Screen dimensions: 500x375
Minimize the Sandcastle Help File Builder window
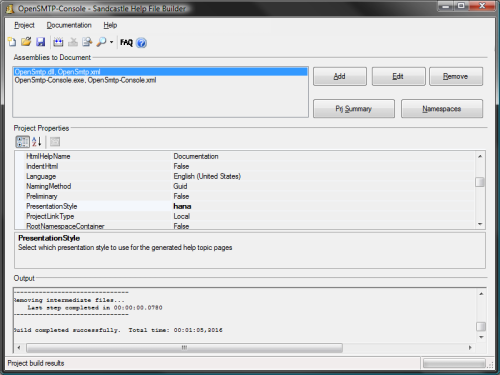coord(446,6)
